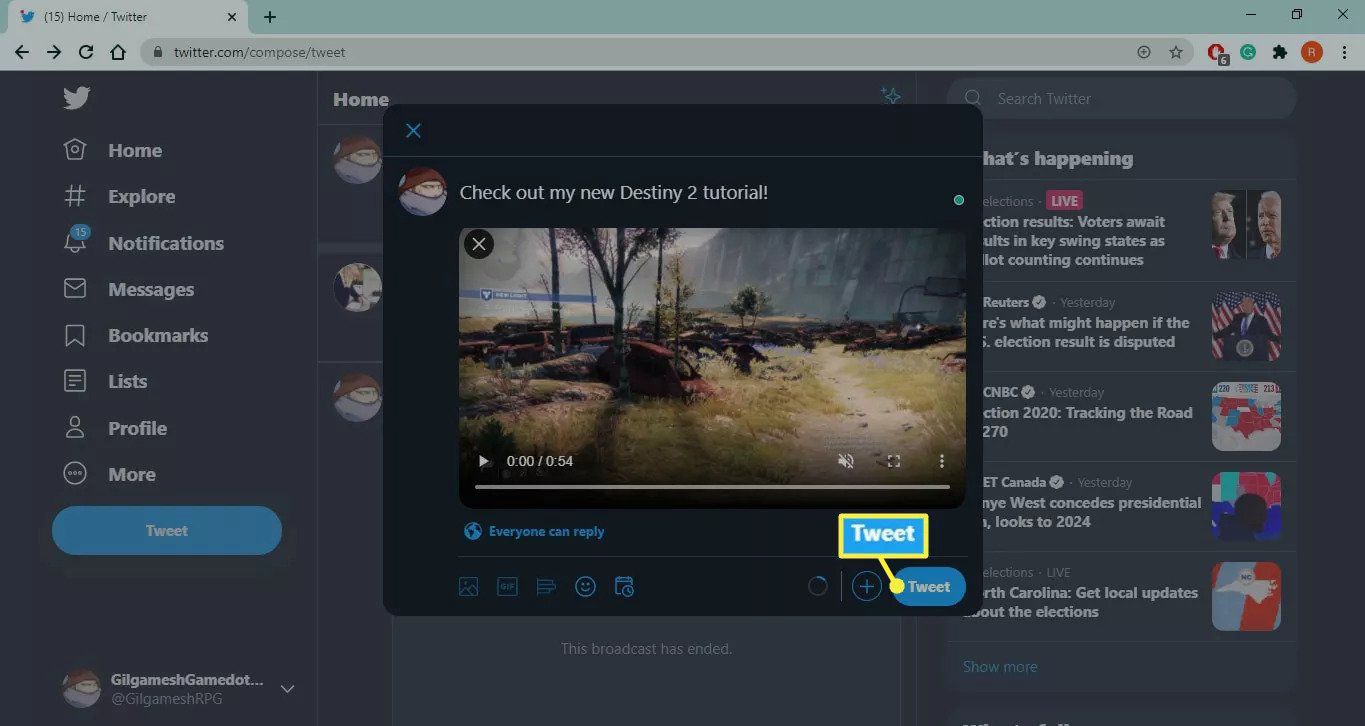Screen dimensions: 1365x726
Task: Play the attached video
Action: [x=484, y=461]
